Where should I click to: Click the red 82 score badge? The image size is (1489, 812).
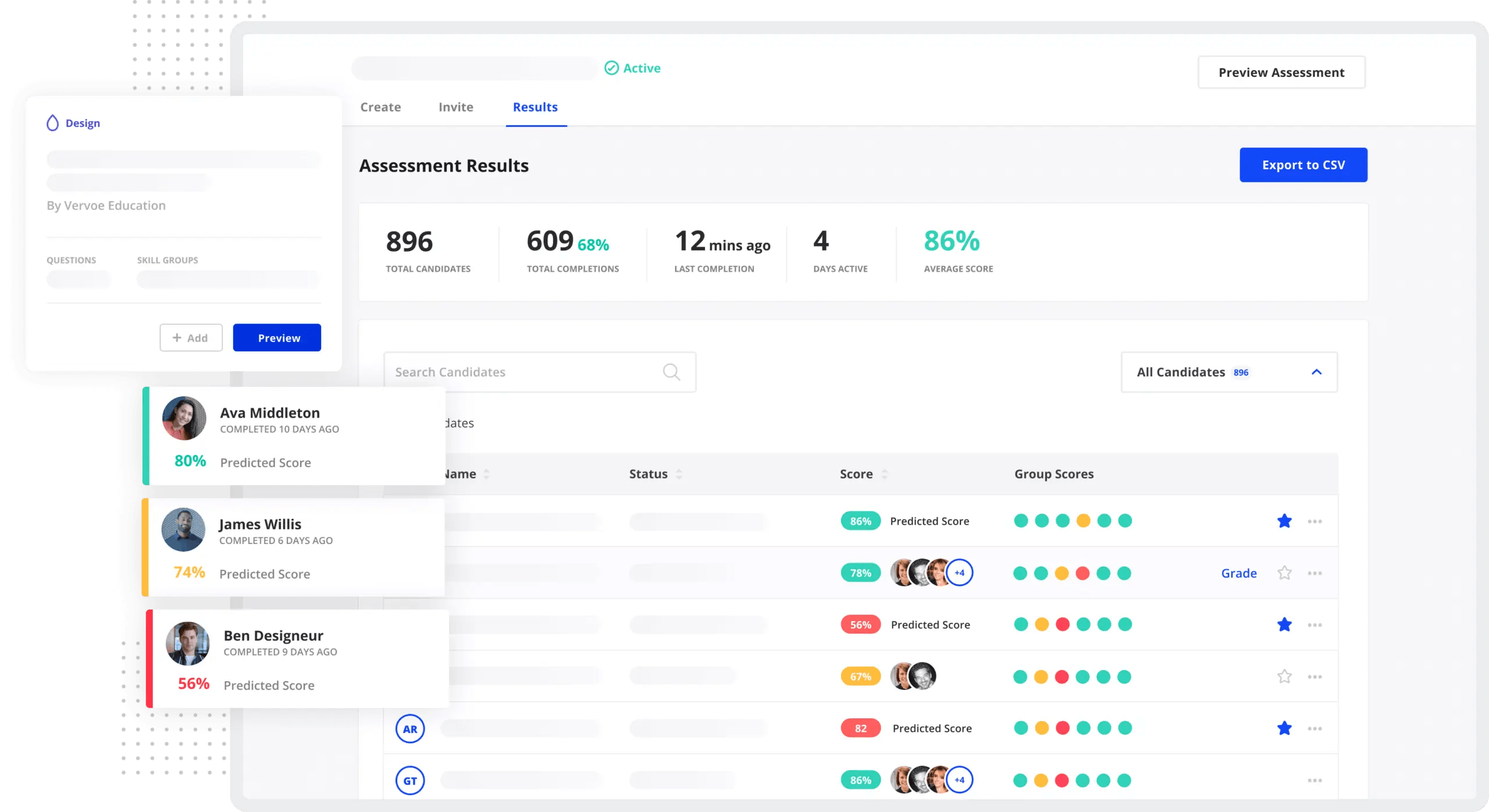pos(860,728)
